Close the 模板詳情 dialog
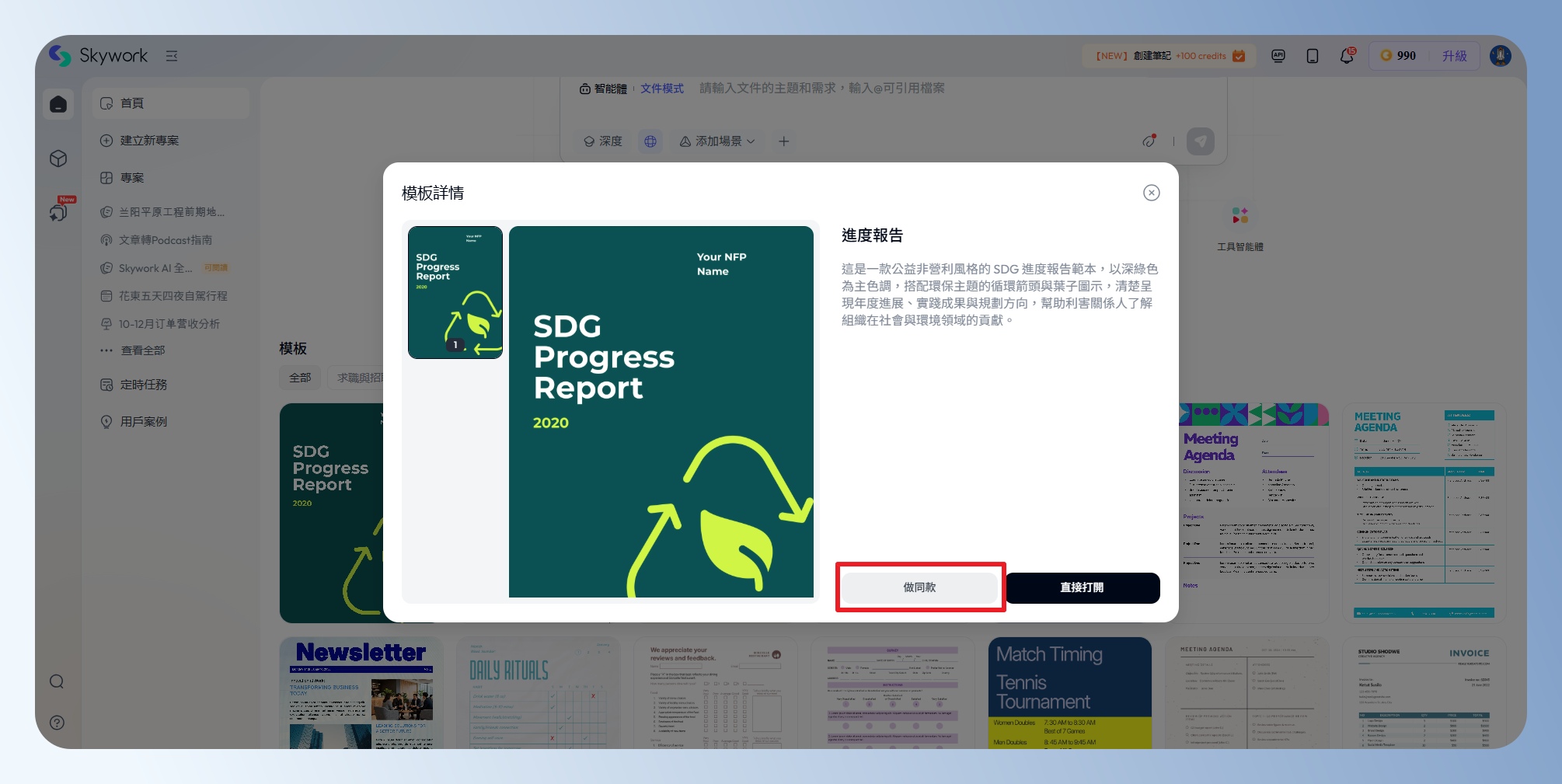1562x784 pixels. [x=1151, y=193]
